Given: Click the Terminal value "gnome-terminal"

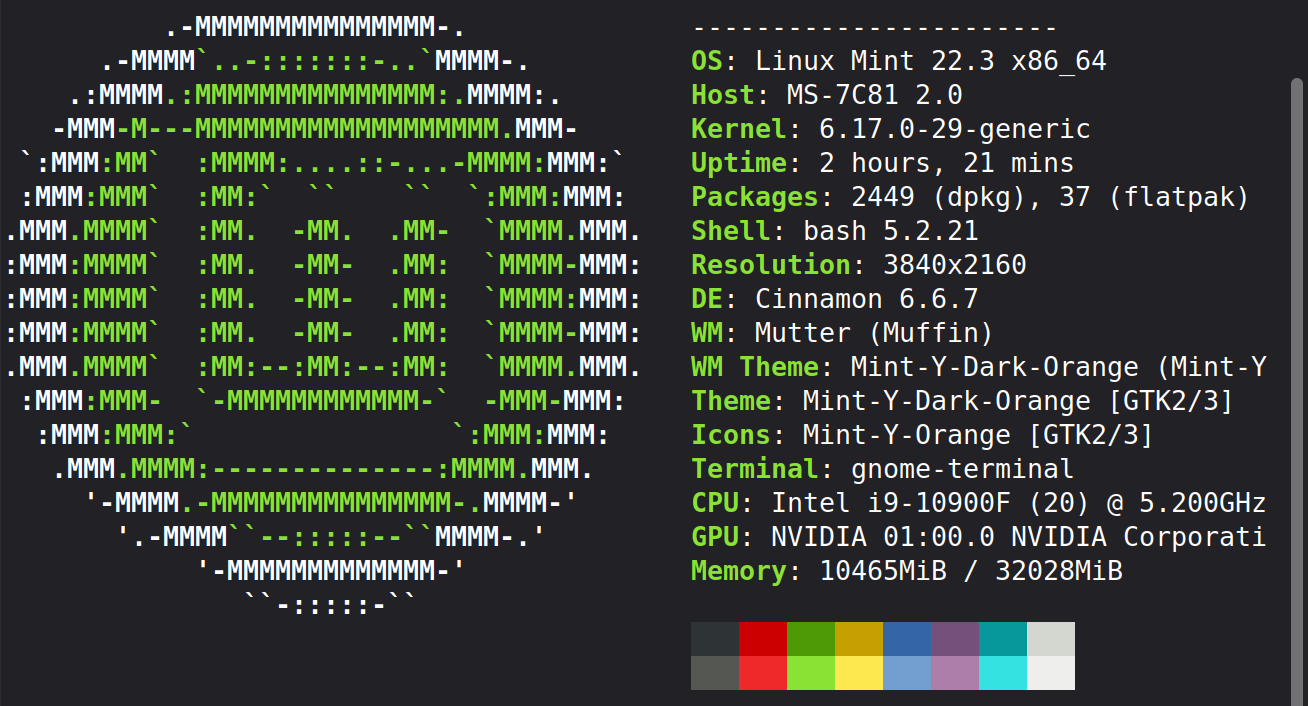Looking at the screenshot, I should point(963,470).
